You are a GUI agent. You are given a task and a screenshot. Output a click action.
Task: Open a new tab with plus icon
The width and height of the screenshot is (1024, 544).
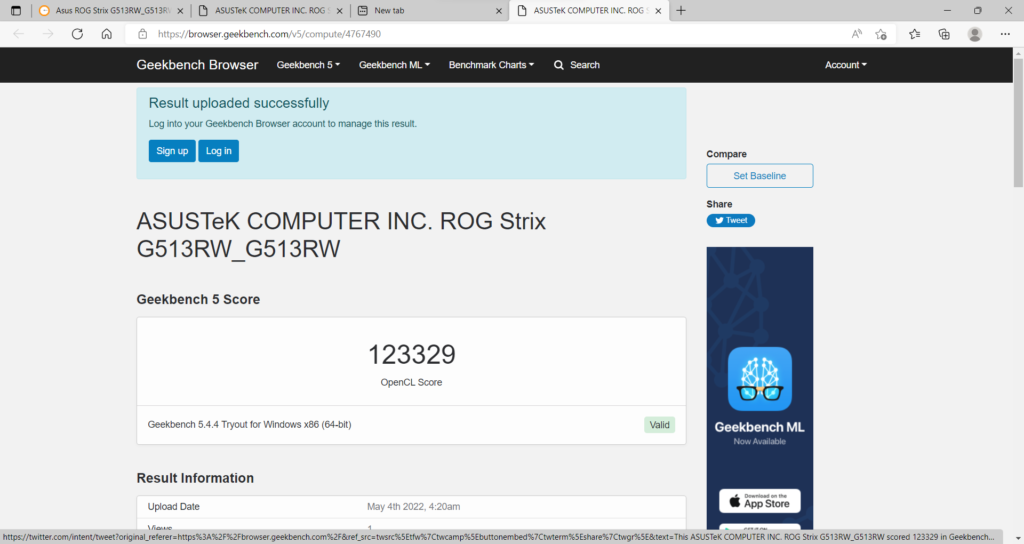[x=680, y=10]
